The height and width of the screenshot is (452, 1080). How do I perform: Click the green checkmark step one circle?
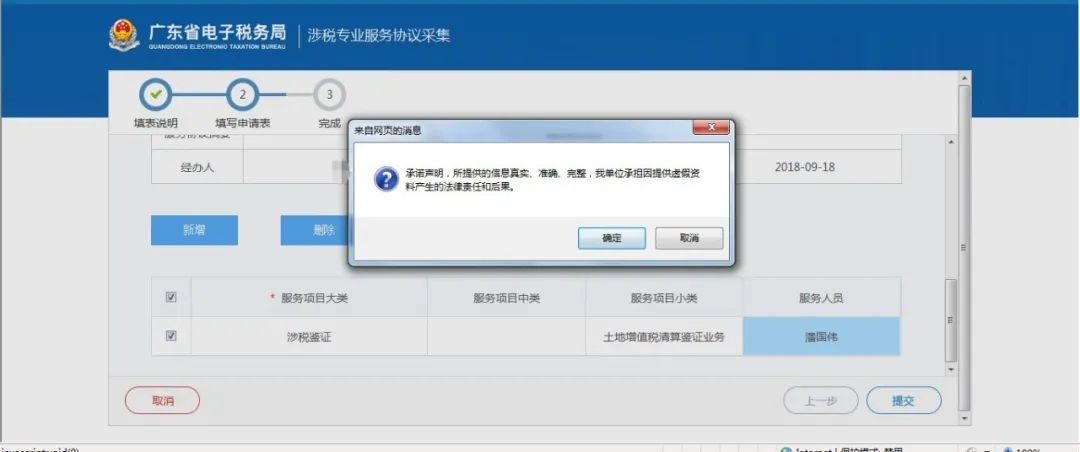tap(156, 94)
